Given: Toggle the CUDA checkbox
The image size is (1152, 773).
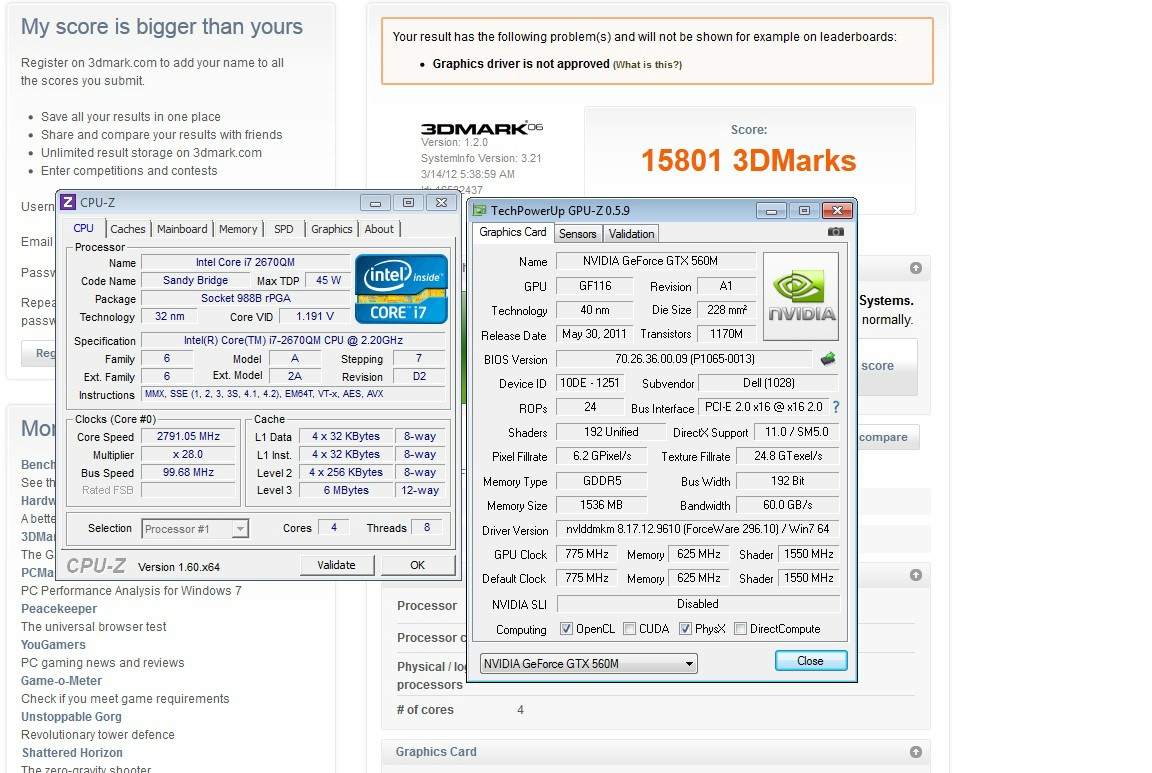Looking at the screenshot, I should click(x=629, y=629).
